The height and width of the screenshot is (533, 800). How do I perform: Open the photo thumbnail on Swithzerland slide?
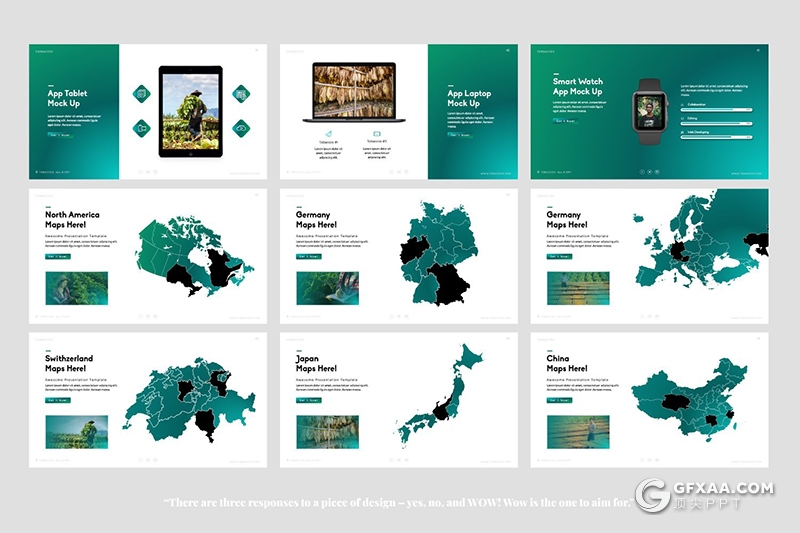pyautogui.click(x=77, y=432)
